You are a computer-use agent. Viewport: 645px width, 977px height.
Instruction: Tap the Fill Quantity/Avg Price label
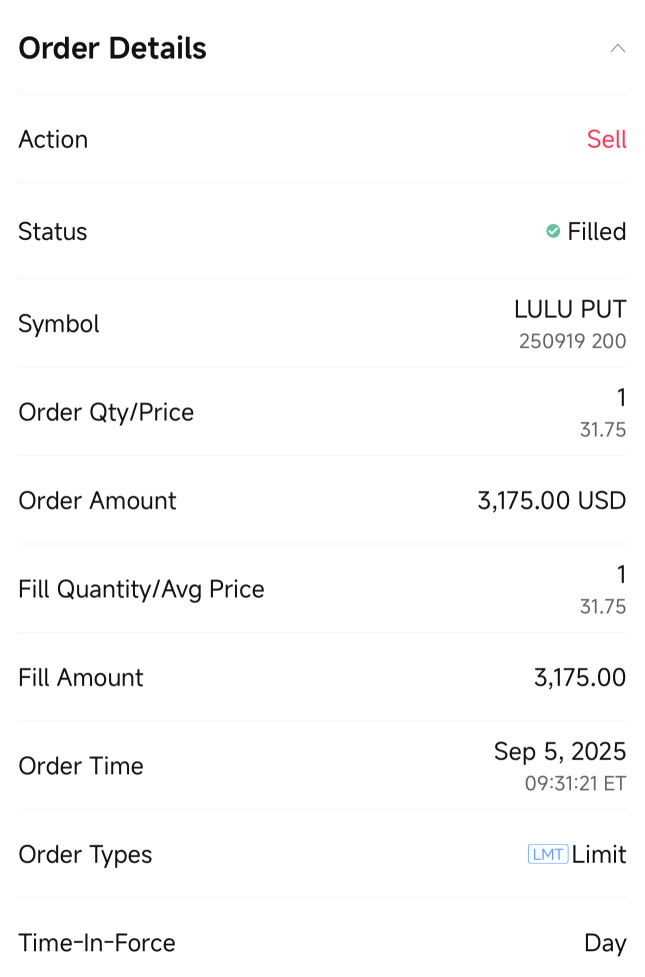point(141,589)
